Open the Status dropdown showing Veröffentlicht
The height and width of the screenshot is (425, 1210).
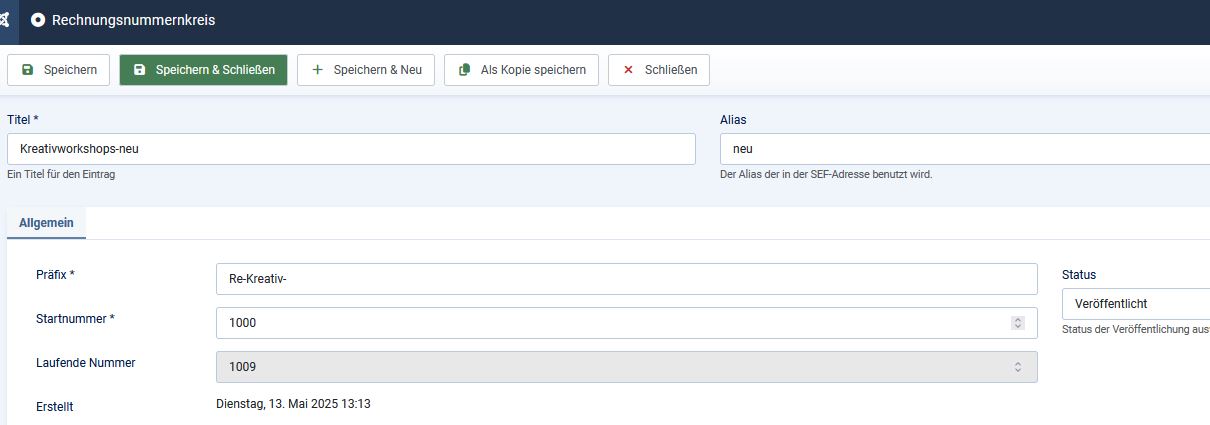pos(1135,303)
